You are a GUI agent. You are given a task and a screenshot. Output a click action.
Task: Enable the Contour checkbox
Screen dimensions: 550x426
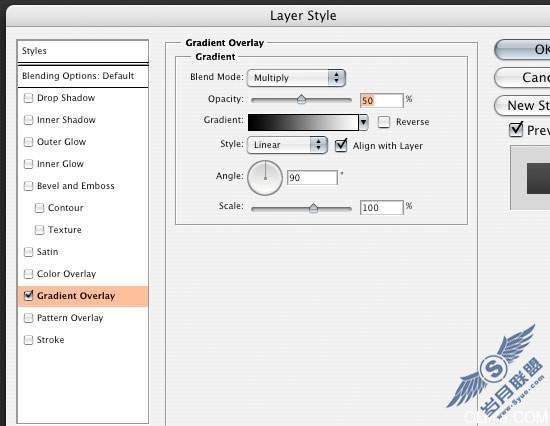pos(39,208)
